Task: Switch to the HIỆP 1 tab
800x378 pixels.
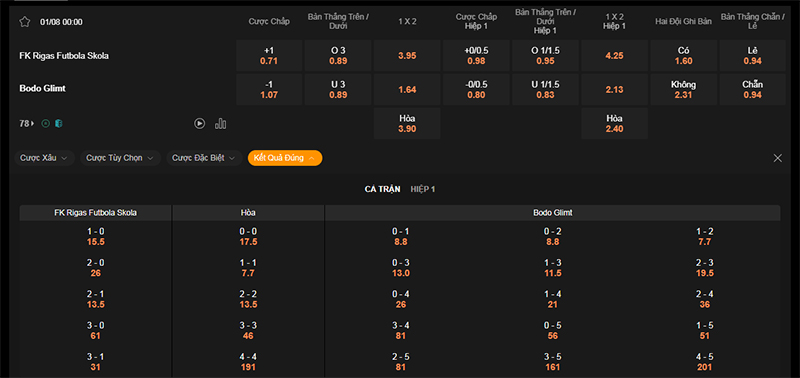Action: [423, 189]
